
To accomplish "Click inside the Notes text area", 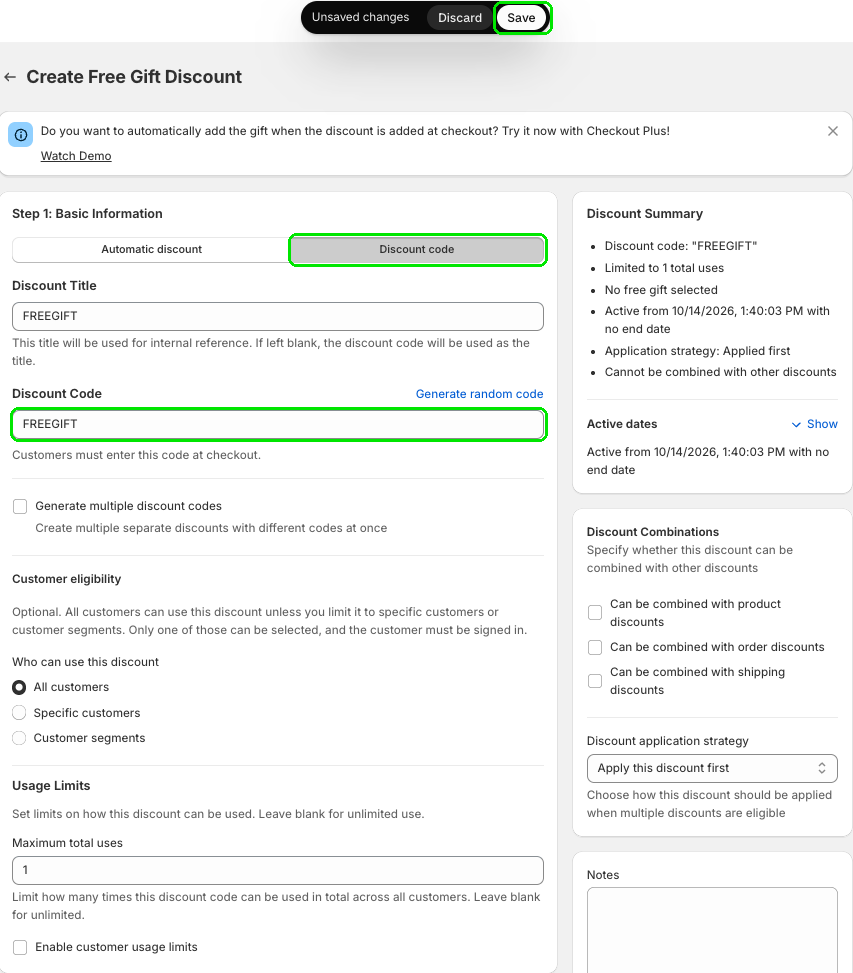I will point(712,930).
